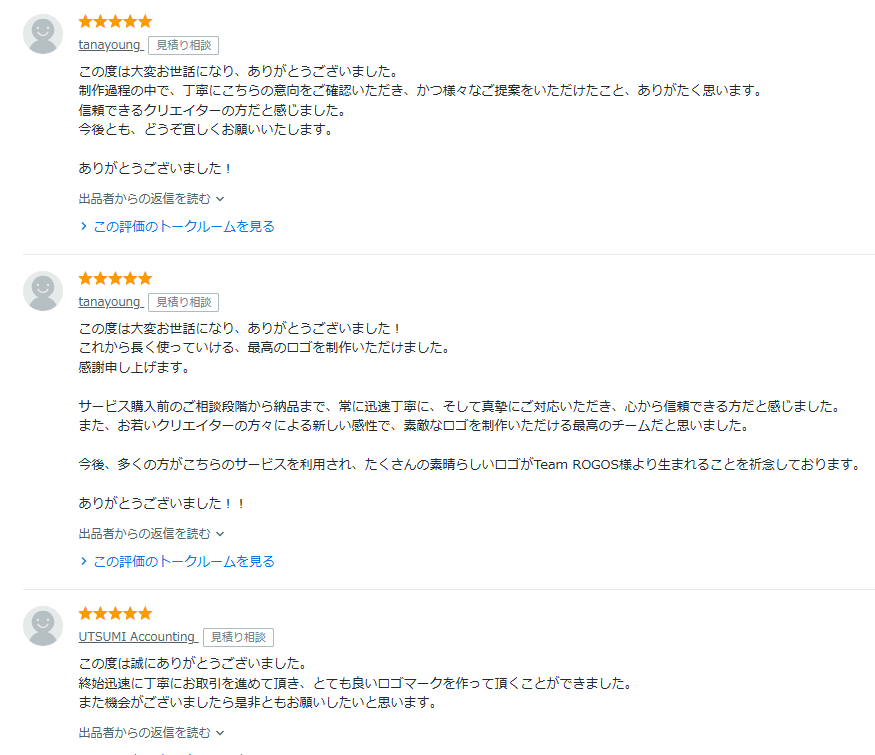Open UTSUMI Accounting's profile link
The height and width of the screenshot is (755, 875).
[136, 637]
